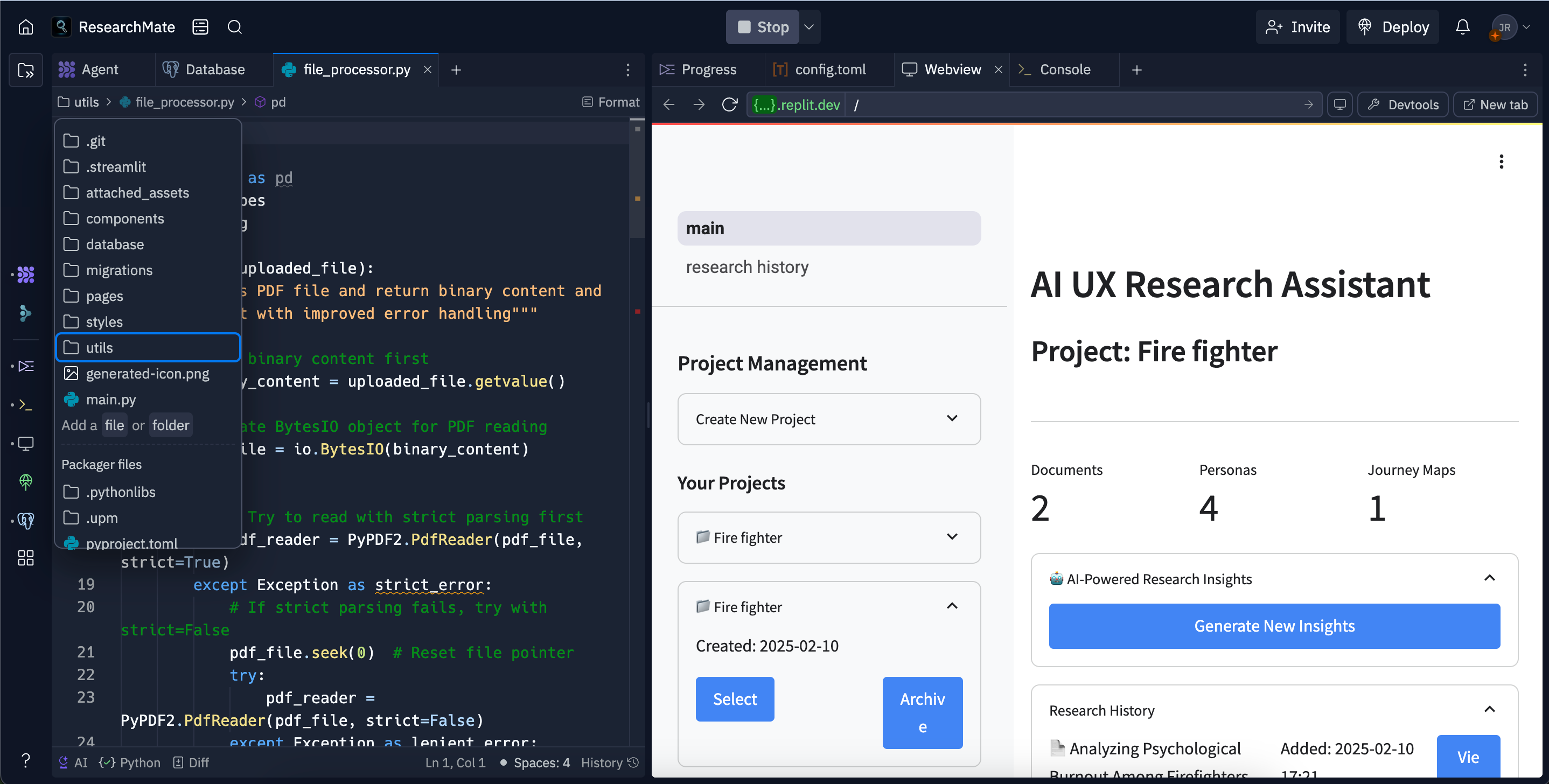Image resolution: width=1549 pixels, height=784 pixels.
Task: Switch to the Console tab
Action: coord(1064,70)
